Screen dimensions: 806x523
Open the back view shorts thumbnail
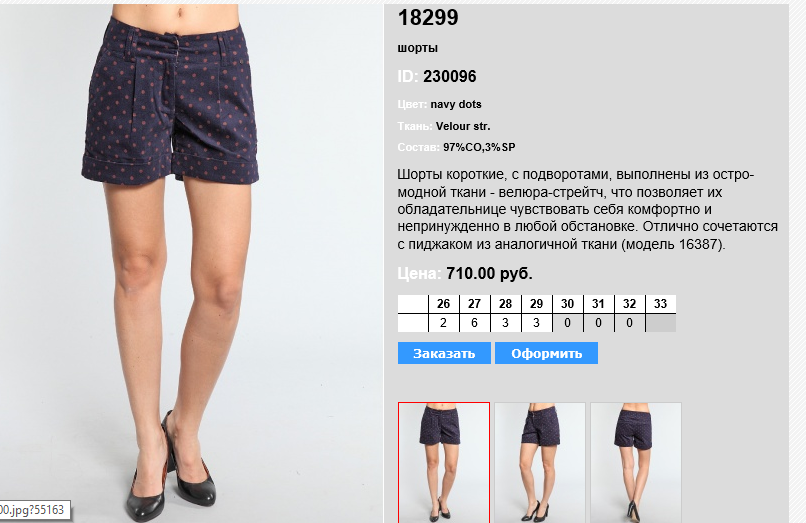tap(636, 462)
